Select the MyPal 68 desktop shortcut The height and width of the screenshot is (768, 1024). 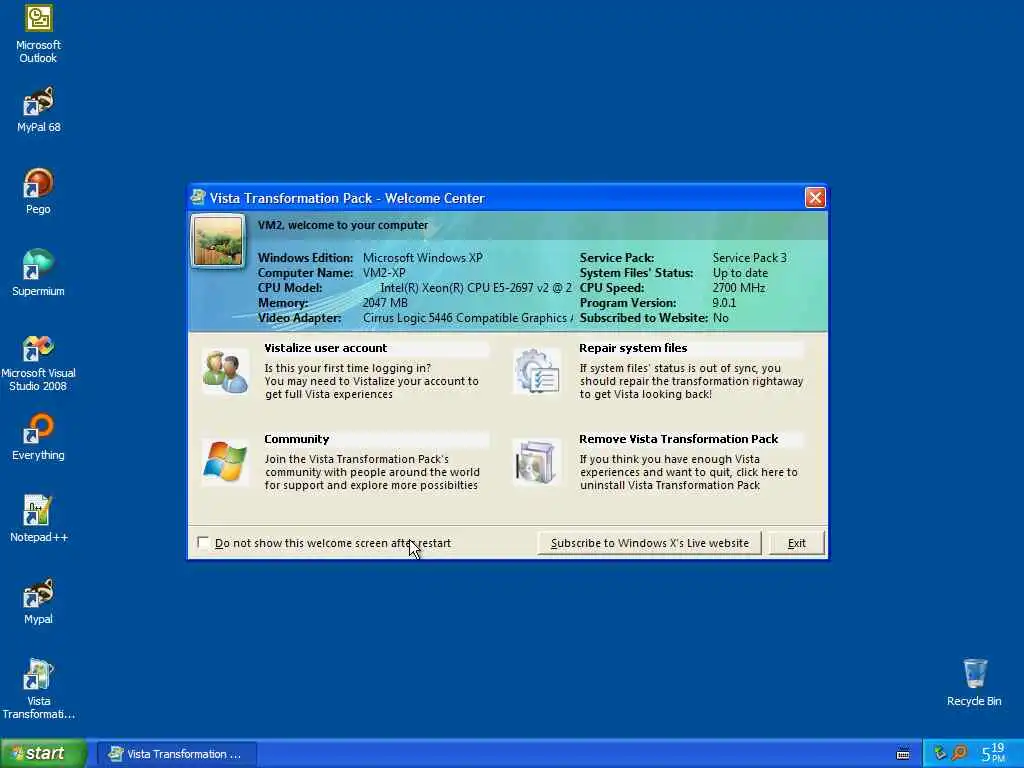coord(38,110)
